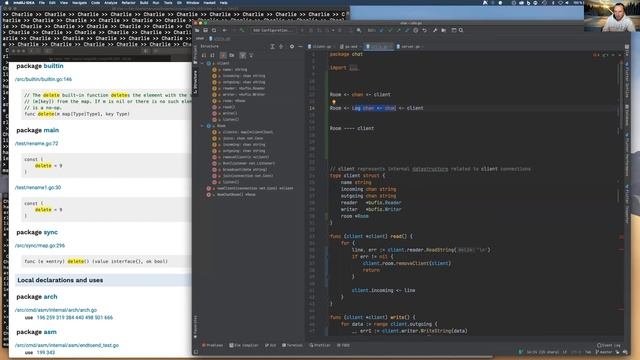Click the VCS update project arrow icon
This screenshot has width=640, height=360.
coord(381,30)
